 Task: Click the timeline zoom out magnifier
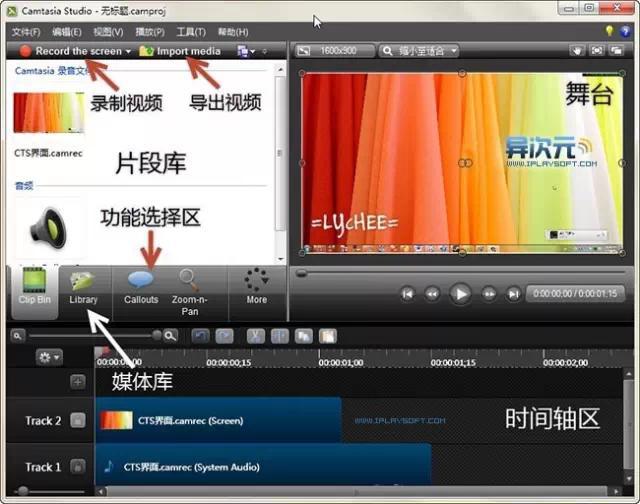coord(18,336)
